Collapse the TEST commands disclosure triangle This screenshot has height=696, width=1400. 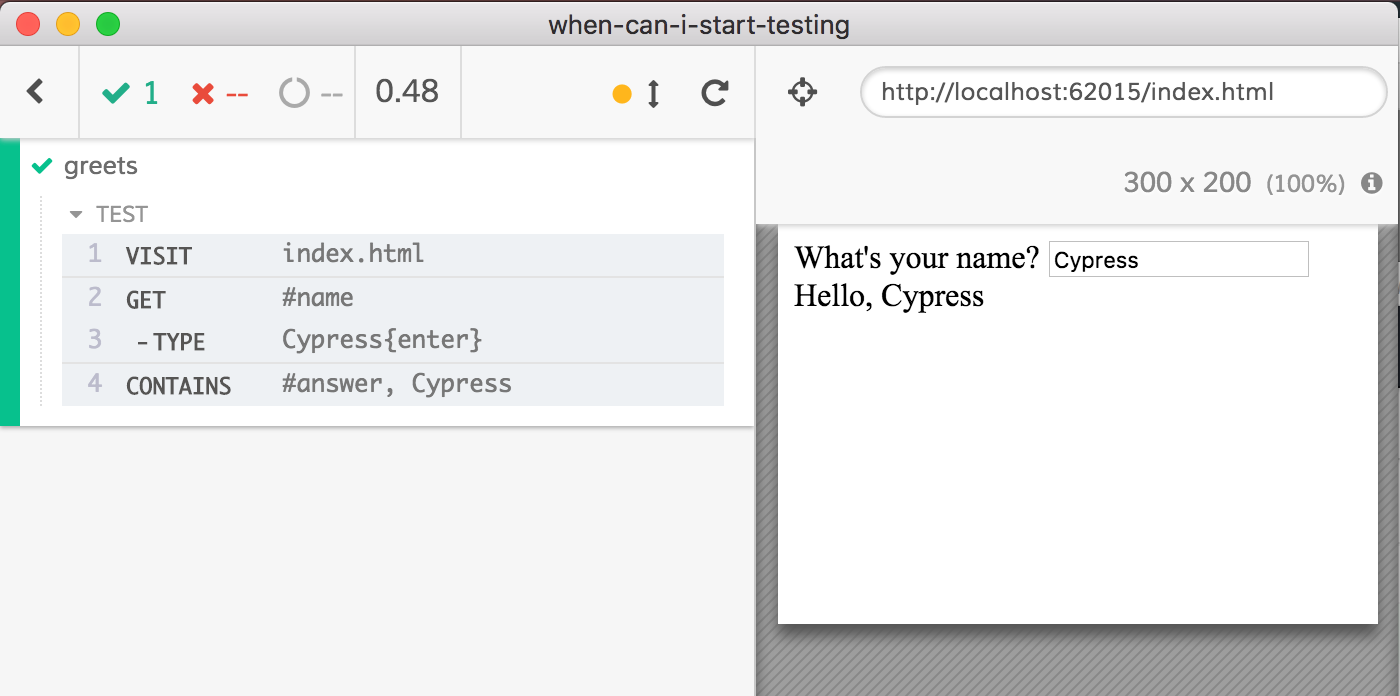[75, 214]
